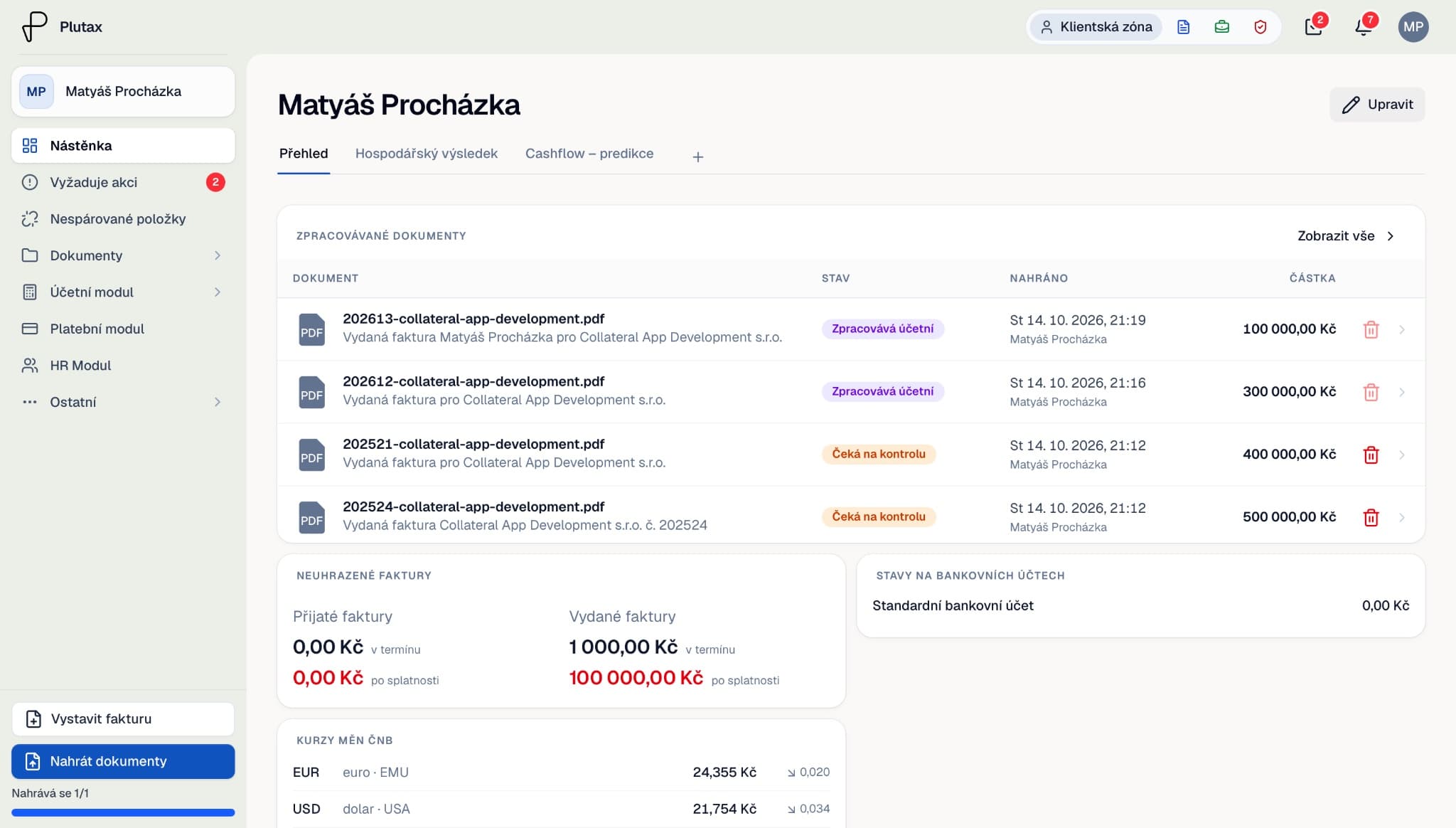The image size is (1456, 828).
Task: Open the inbox icon with badge 2
Action: tap(1313, 27)
